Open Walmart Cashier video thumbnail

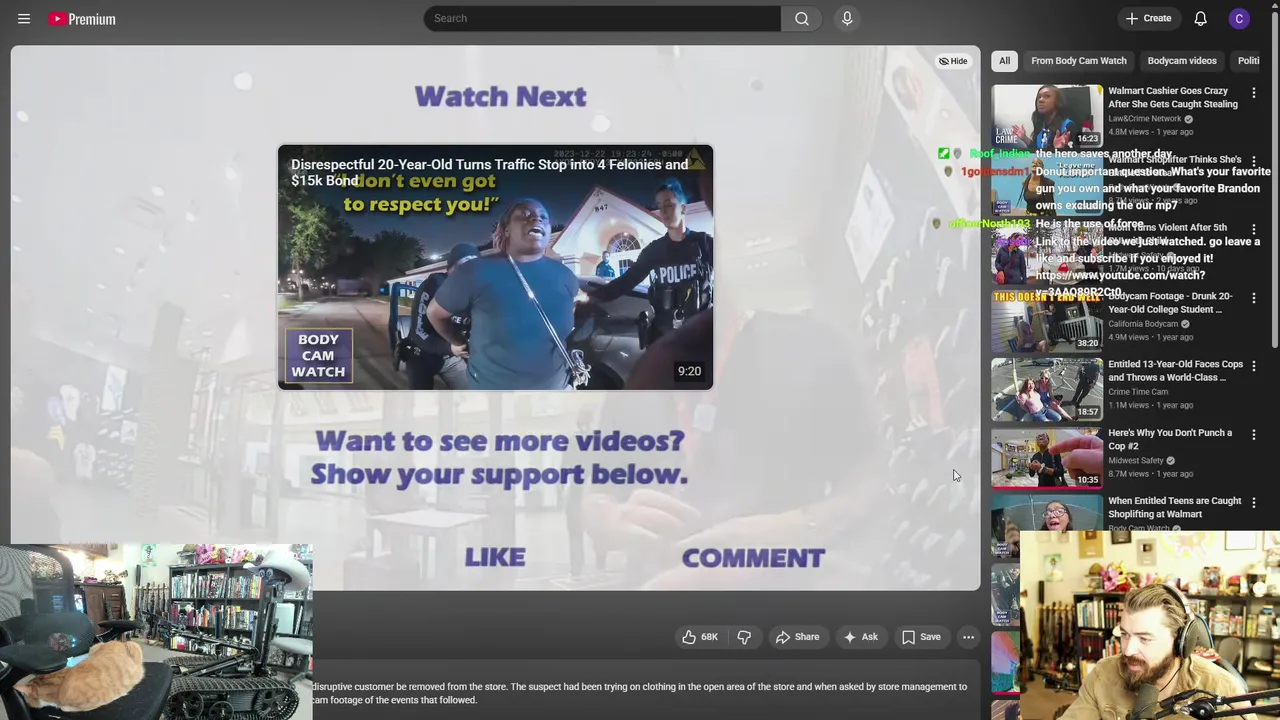[x=1047, y=116]
